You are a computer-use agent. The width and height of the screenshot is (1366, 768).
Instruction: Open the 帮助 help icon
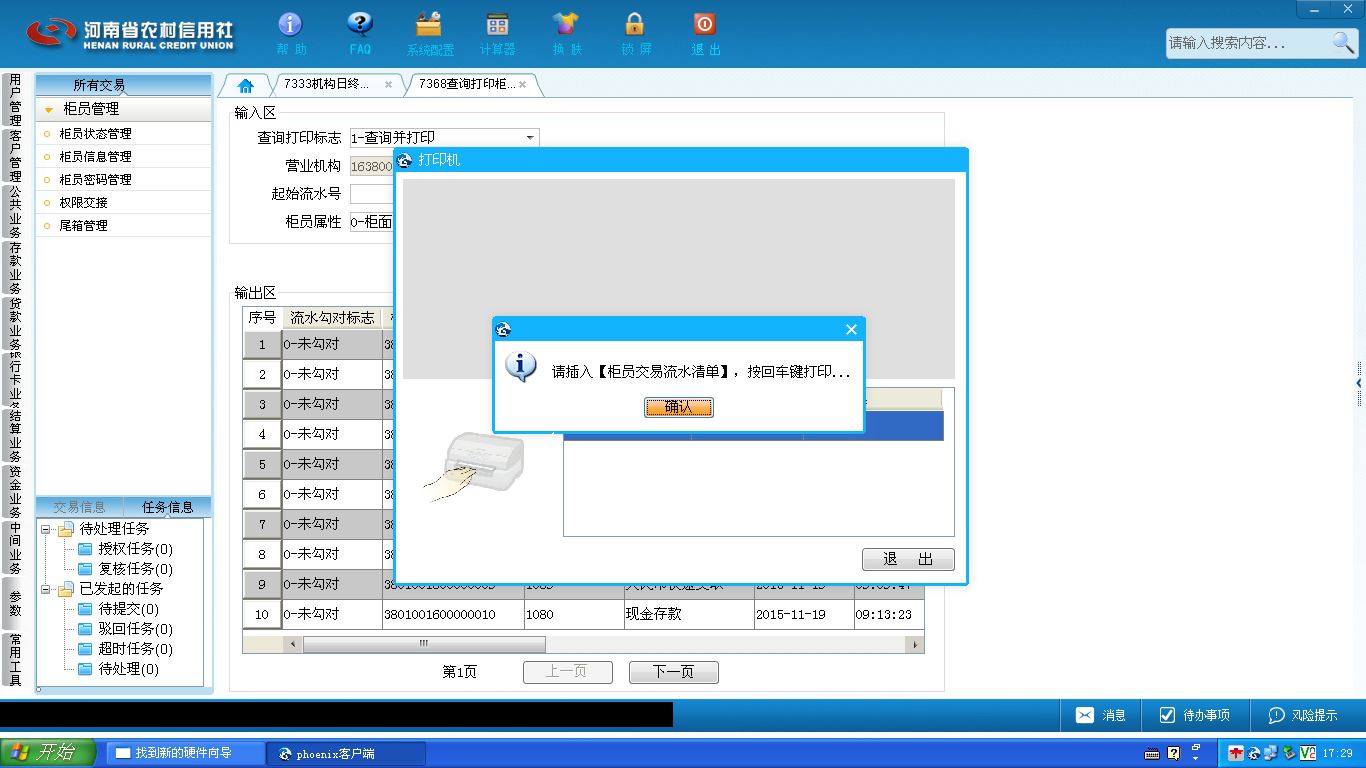(x=291, y=33)
